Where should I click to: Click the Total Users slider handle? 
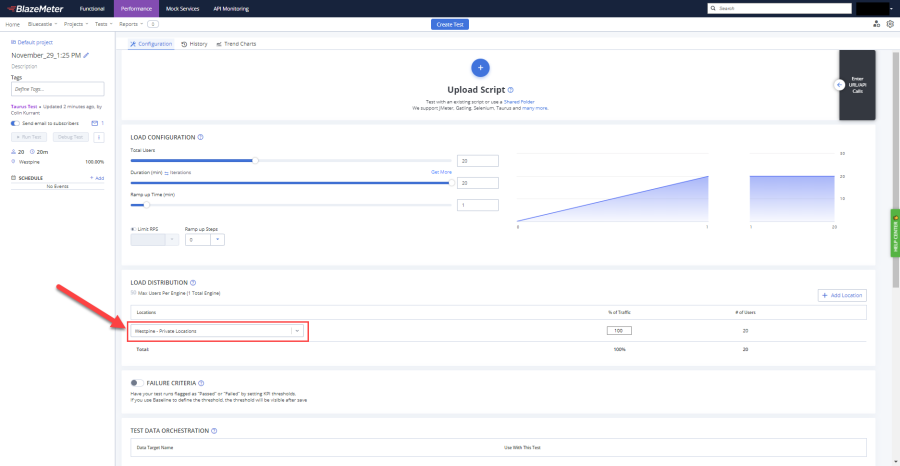click(256, 160)
